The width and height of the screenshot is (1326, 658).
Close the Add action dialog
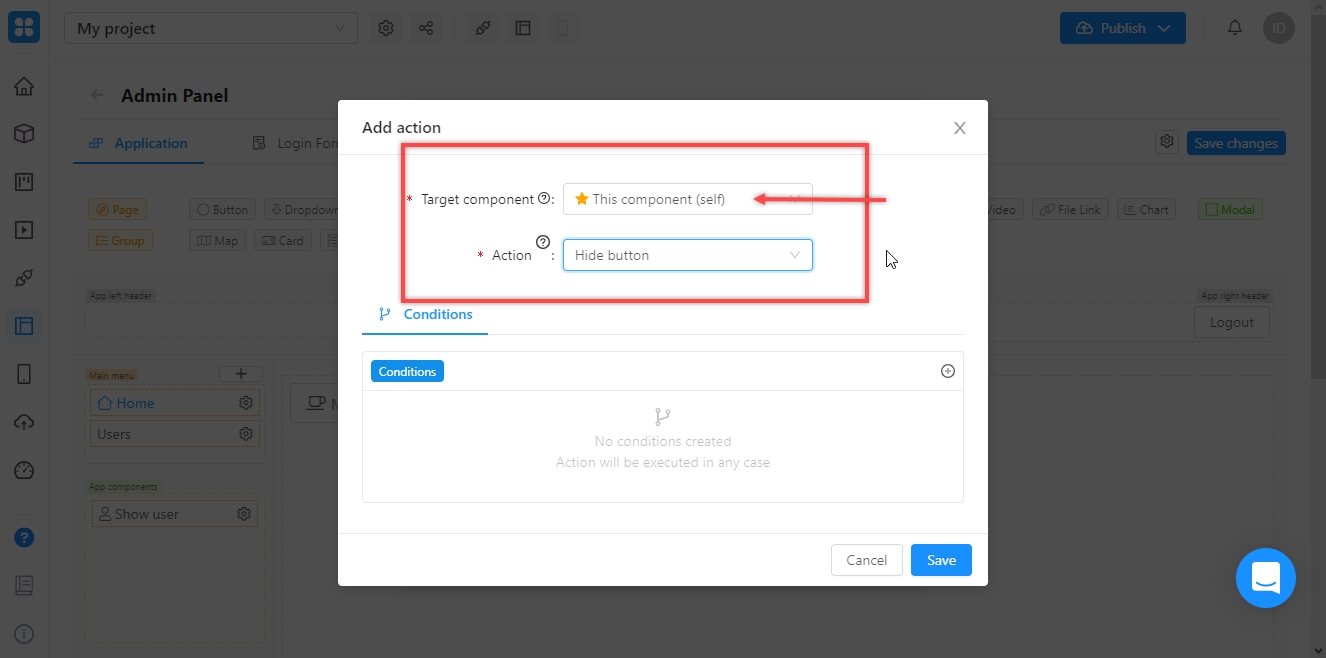959,128
